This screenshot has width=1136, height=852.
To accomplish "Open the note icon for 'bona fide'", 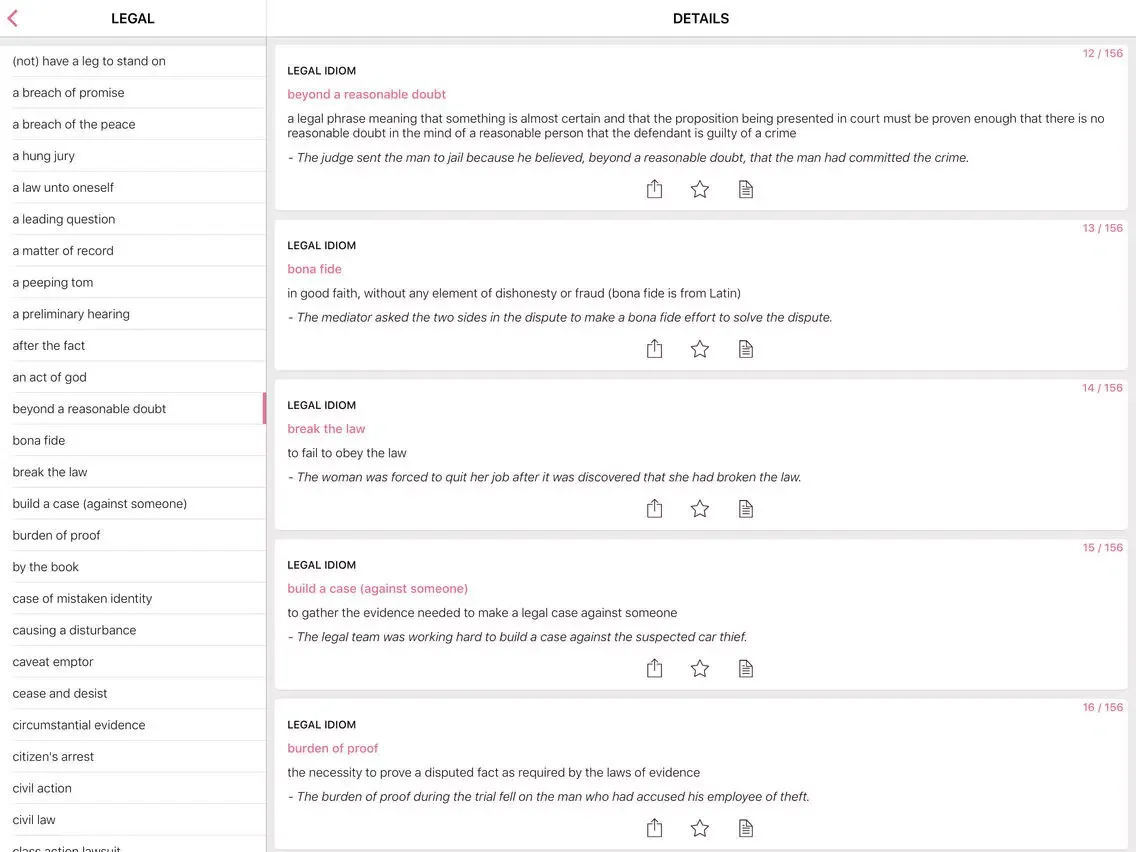I will pos(746,349).
